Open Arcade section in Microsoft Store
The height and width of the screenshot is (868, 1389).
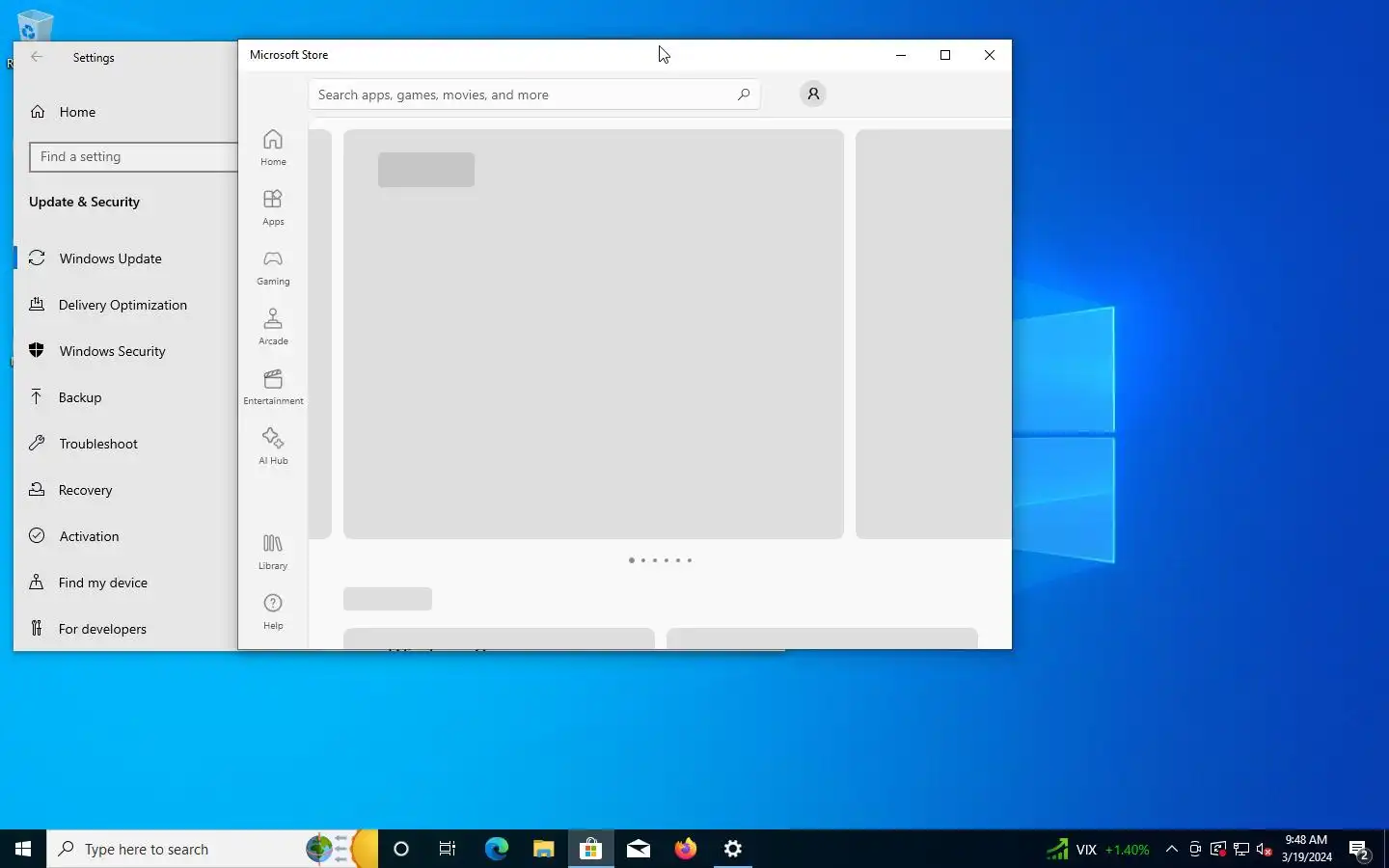[x=273, y=327]
